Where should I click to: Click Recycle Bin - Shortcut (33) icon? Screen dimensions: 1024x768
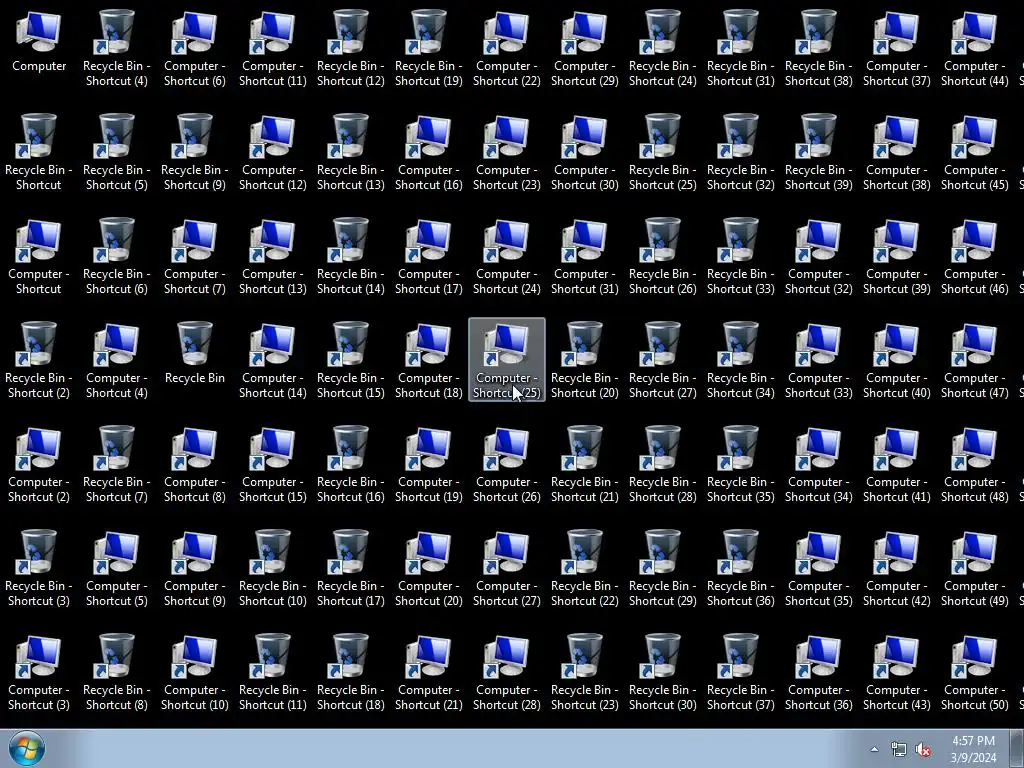(x=741, y=255)
